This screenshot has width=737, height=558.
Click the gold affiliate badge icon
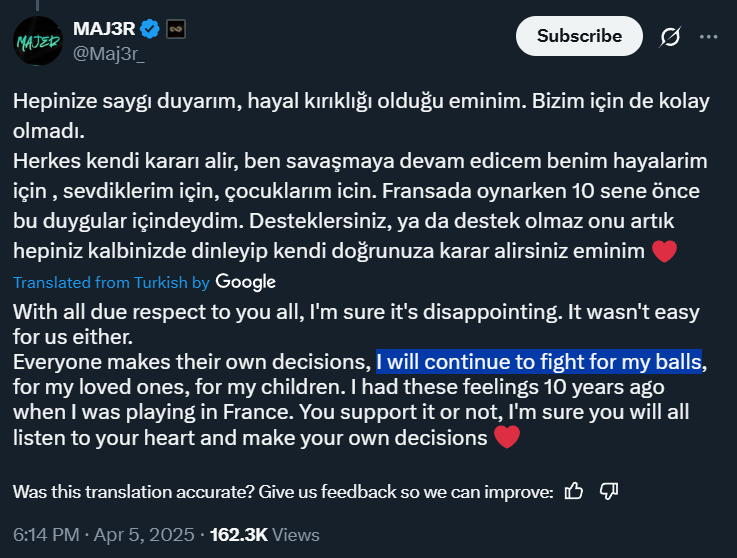[176, 29]
